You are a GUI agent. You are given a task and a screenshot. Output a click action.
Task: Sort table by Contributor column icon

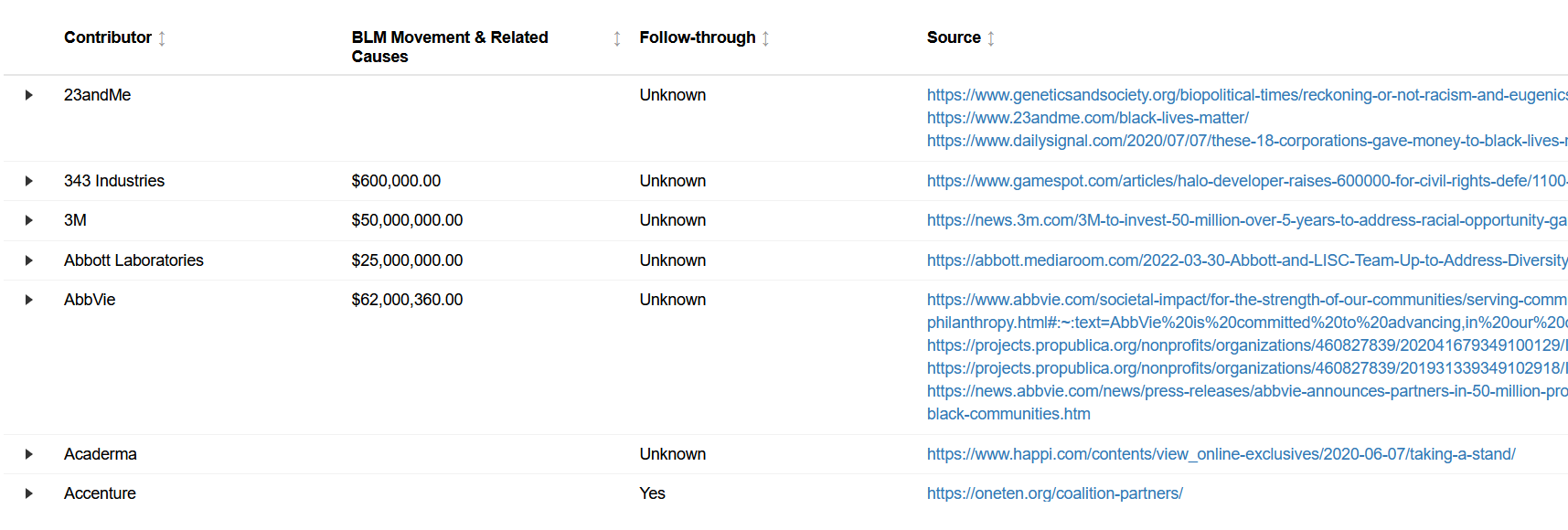162,38
